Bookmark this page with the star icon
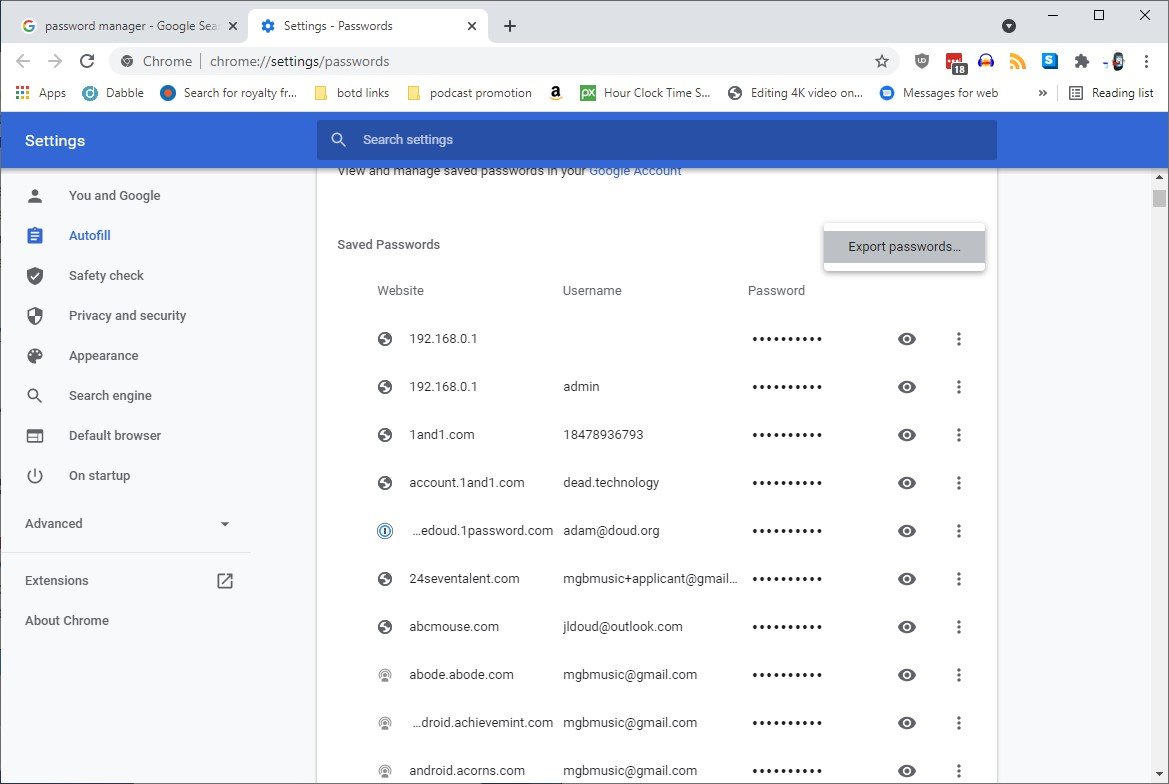1169x784 pixels. coord(882,61)
